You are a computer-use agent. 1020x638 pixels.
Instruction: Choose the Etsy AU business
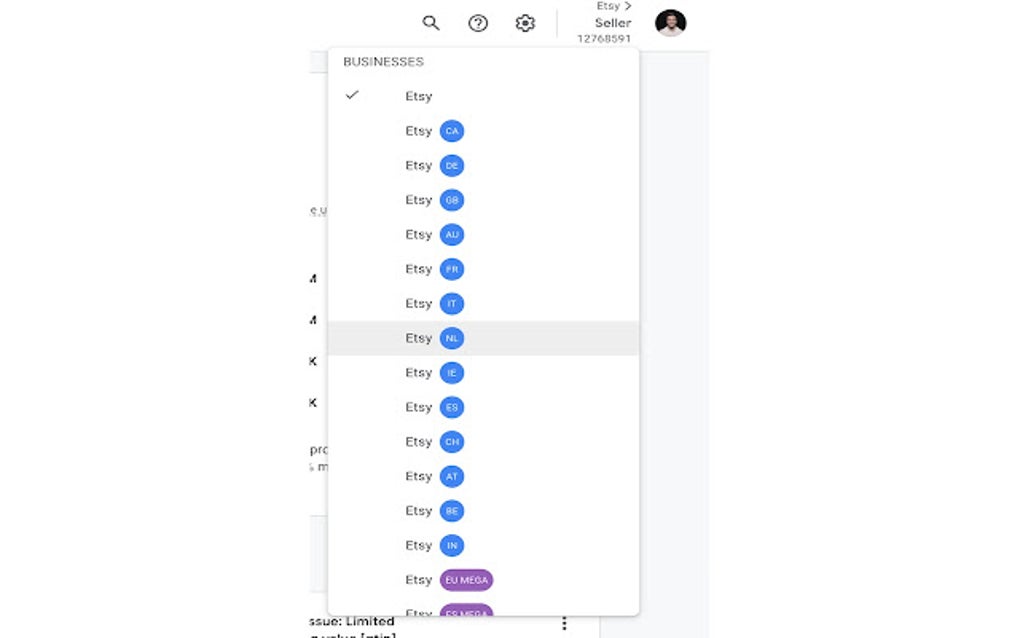click(x=434, y=235)
